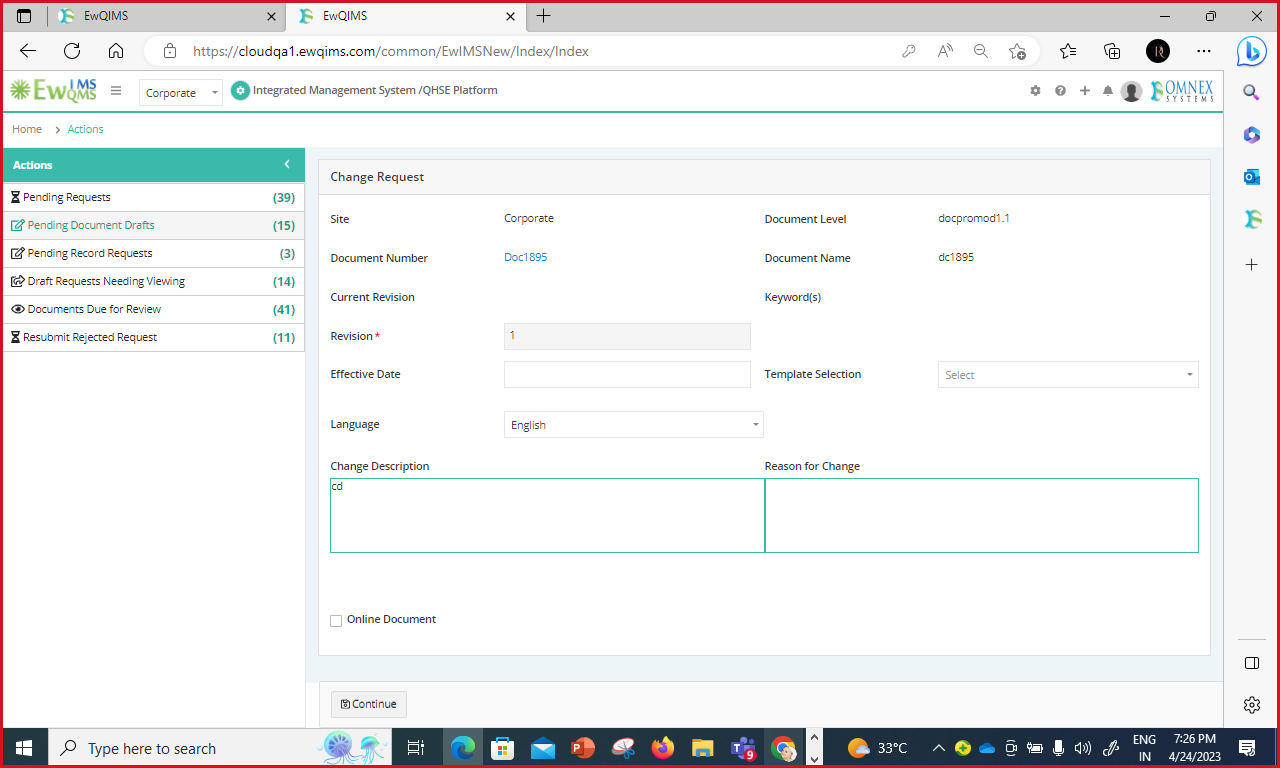Screen dimensions: 1280x768
Task: Click the green platform gear icon
Action: coord(240,91)
